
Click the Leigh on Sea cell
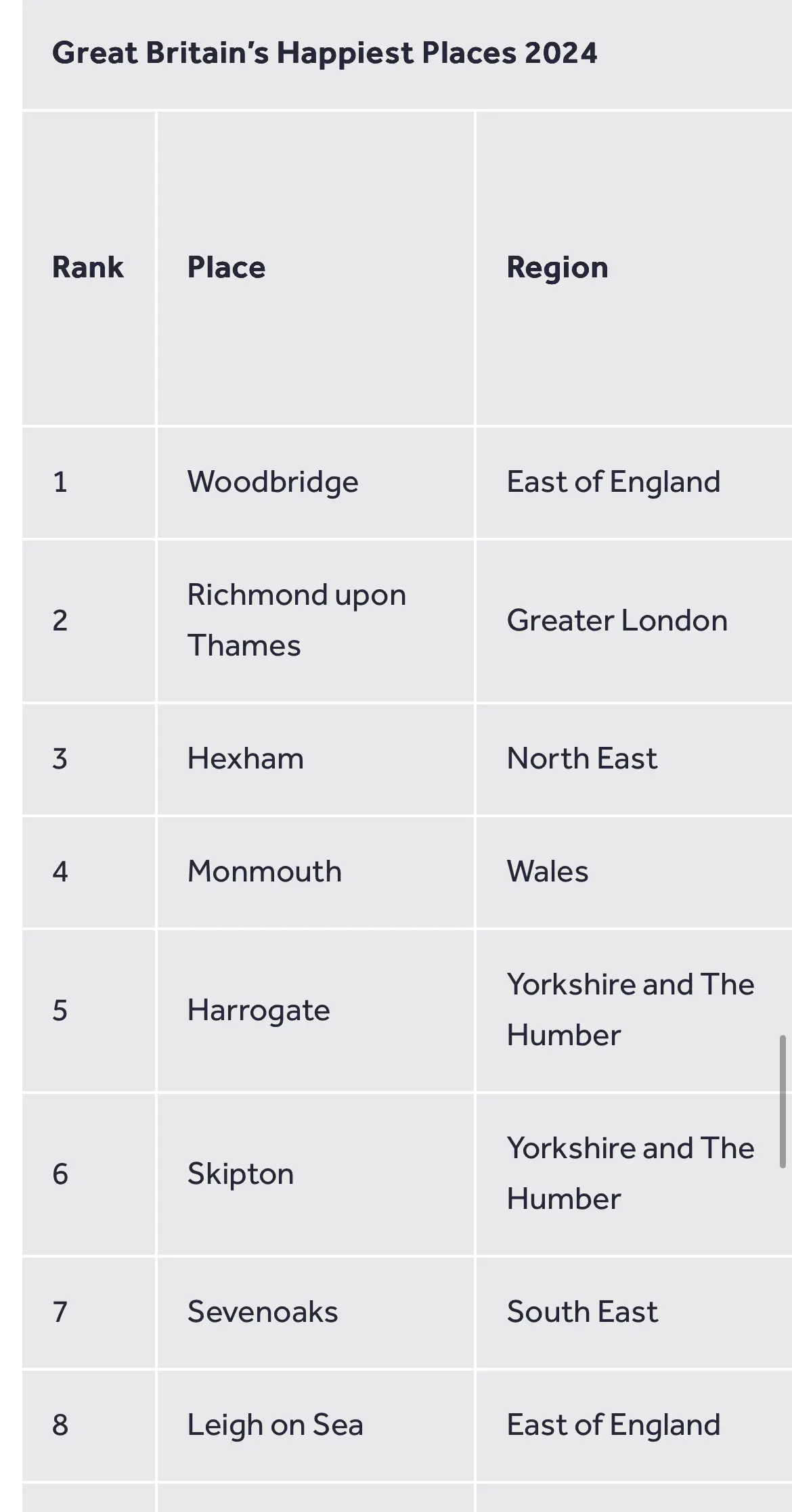point(316,1425)
